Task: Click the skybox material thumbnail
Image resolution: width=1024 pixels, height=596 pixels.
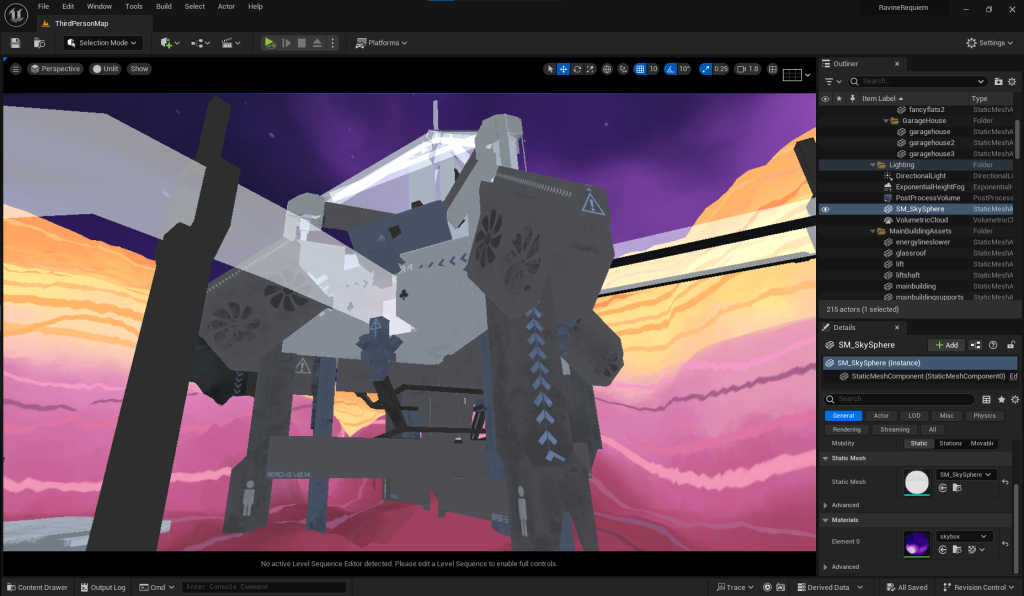Action: pos(916,543)
